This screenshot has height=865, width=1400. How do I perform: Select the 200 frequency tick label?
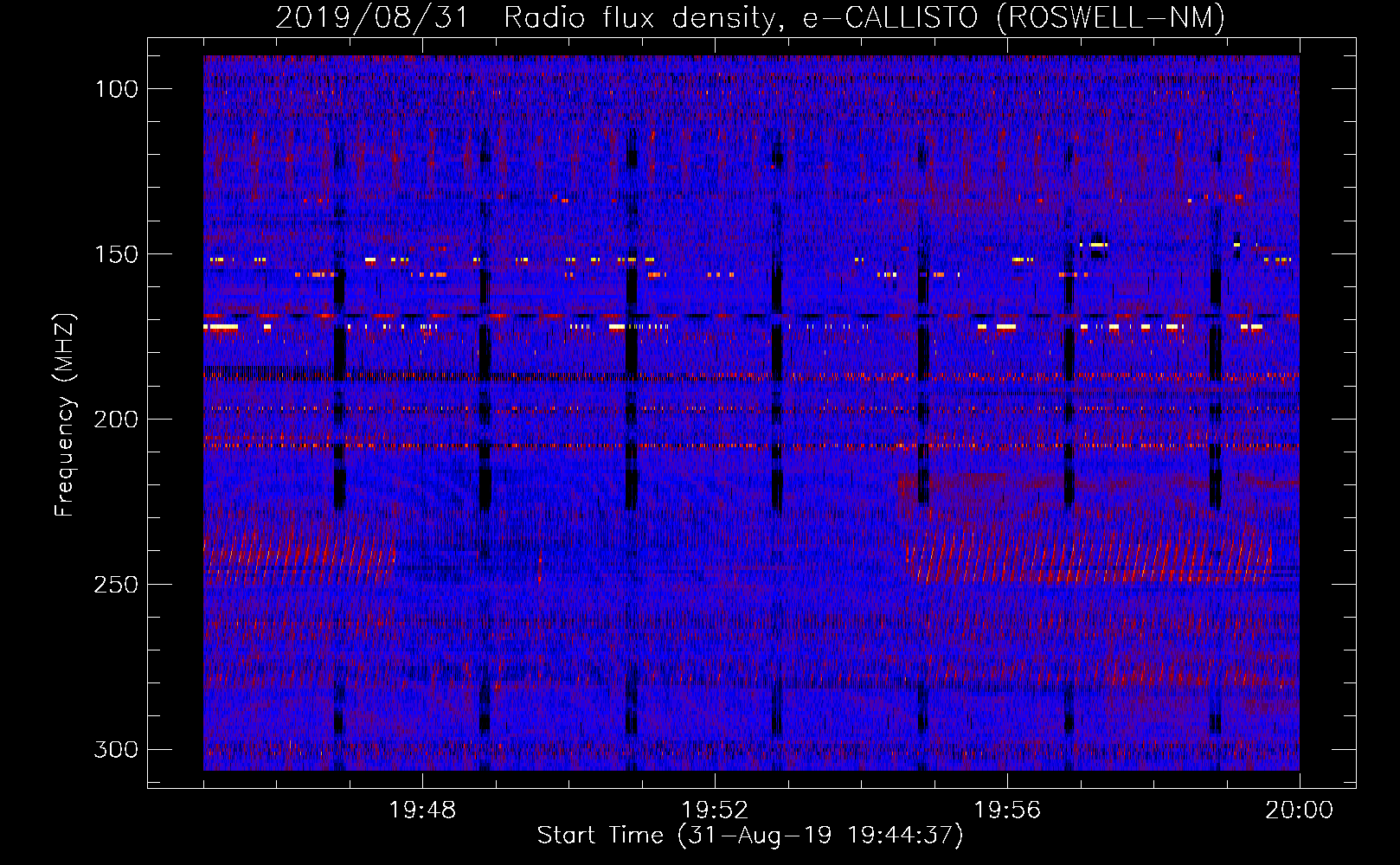(116, 420)
